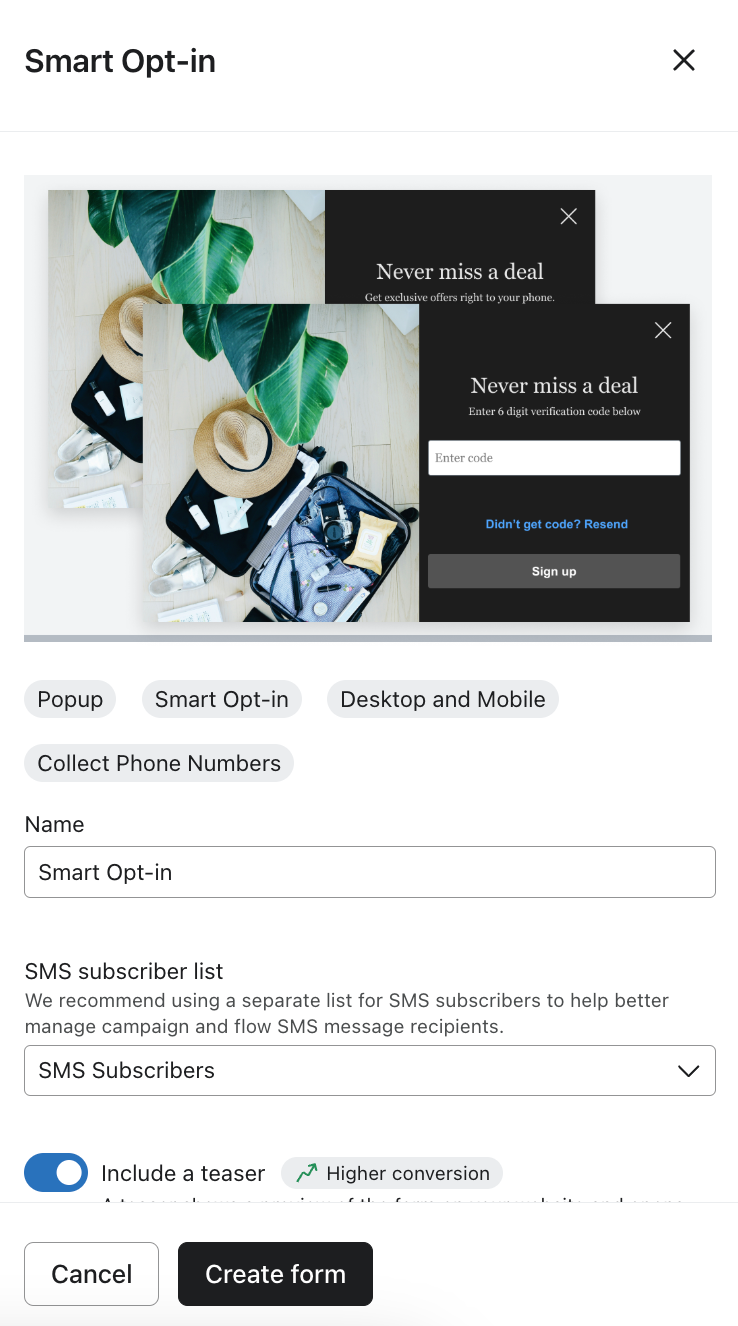Click the X on back preview popup

pyautogui.click(x=569, y=216)
